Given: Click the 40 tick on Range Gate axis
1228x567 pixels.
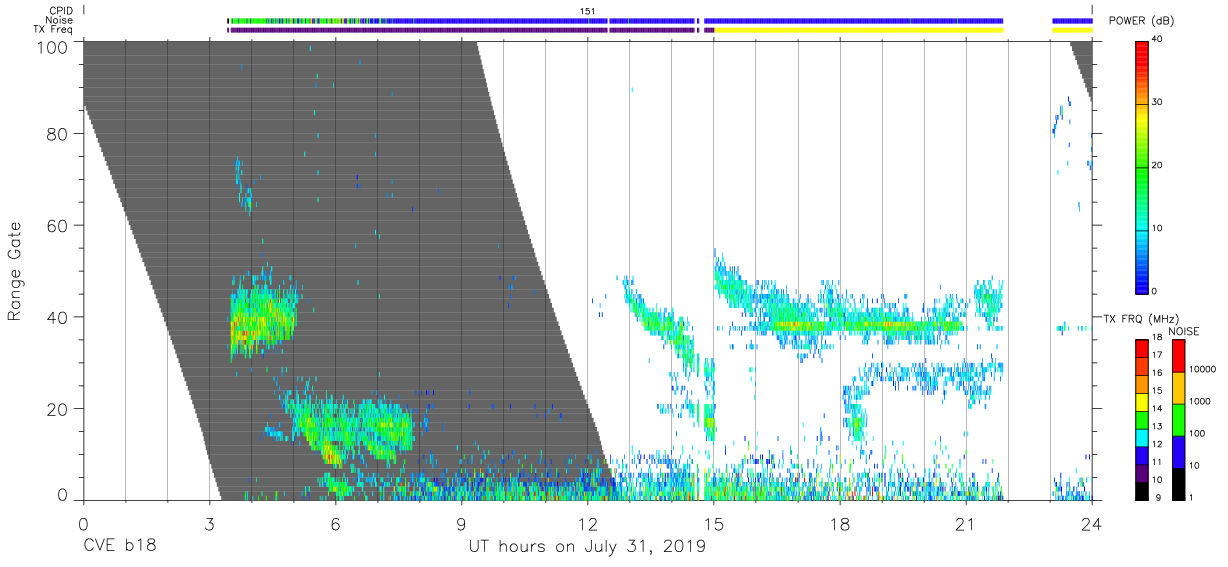Looking at the screenshot, I should 58,317.
